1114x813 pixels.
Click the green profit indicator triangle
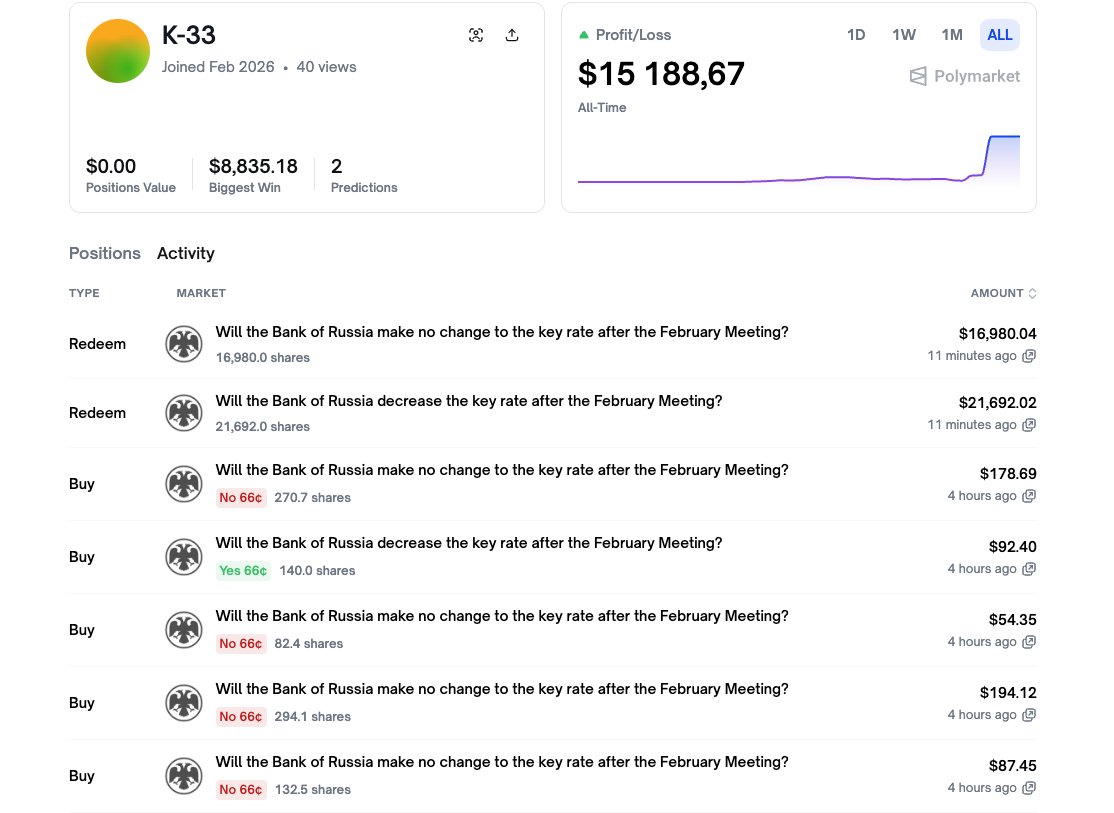coord(585,34)
